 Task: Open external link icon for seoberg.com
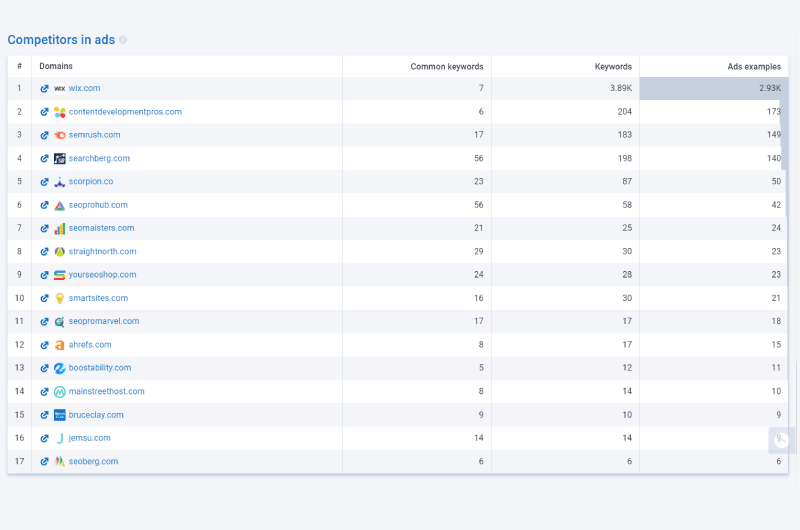[x=44, y=462]
